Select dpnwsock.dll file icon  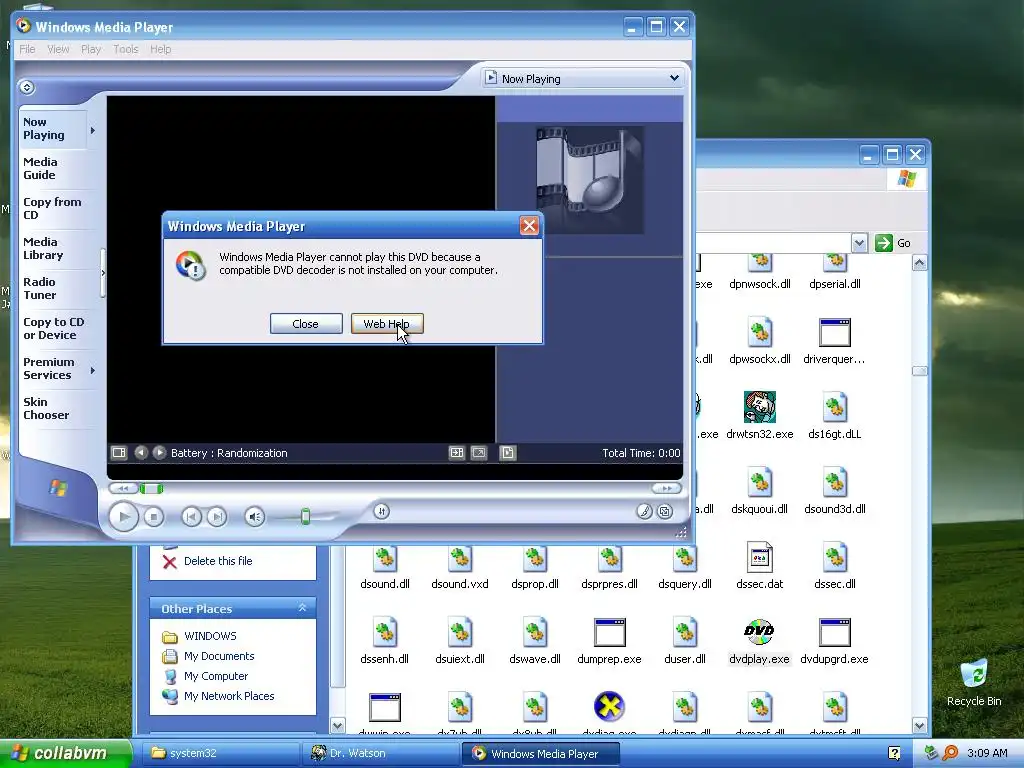(760, 274)
